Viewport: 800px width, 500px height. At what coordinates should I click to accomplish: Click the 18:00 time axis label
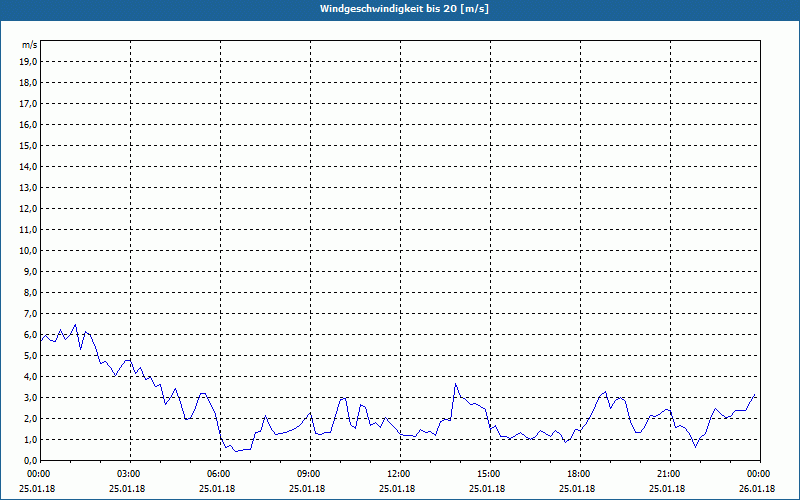(579, 474)
